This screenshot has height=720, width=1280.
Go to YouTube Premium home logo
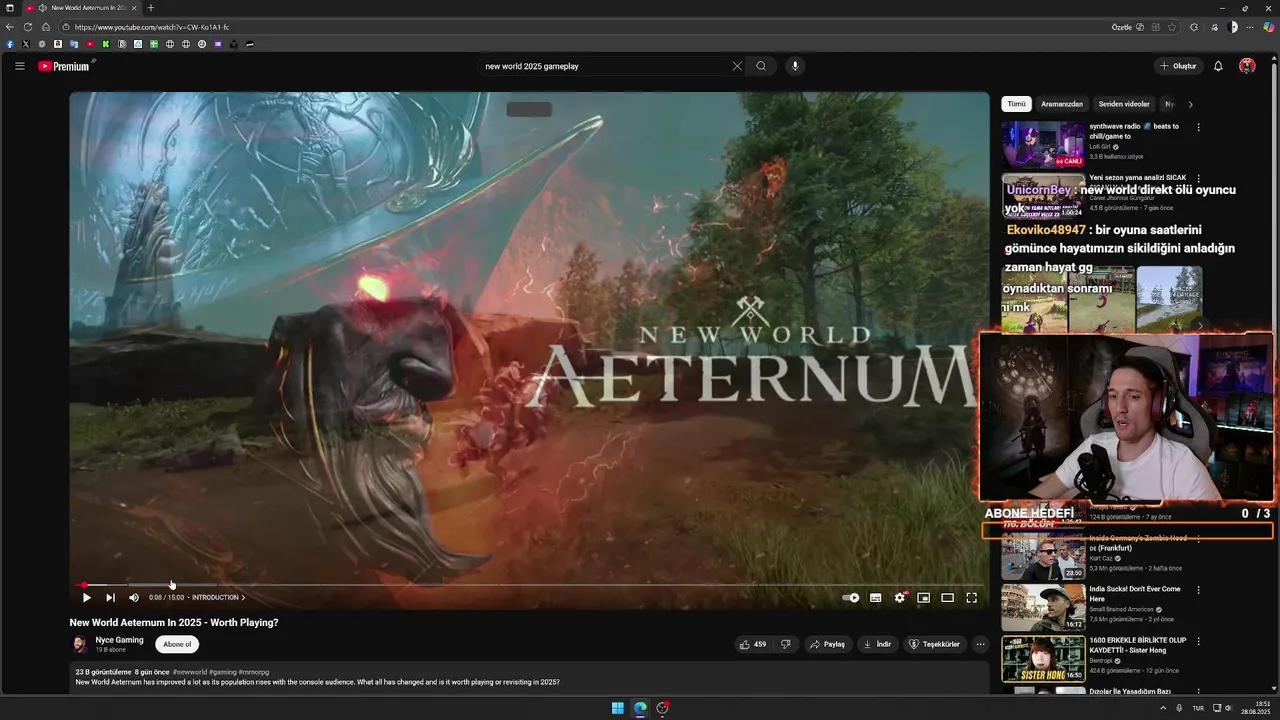65,66
